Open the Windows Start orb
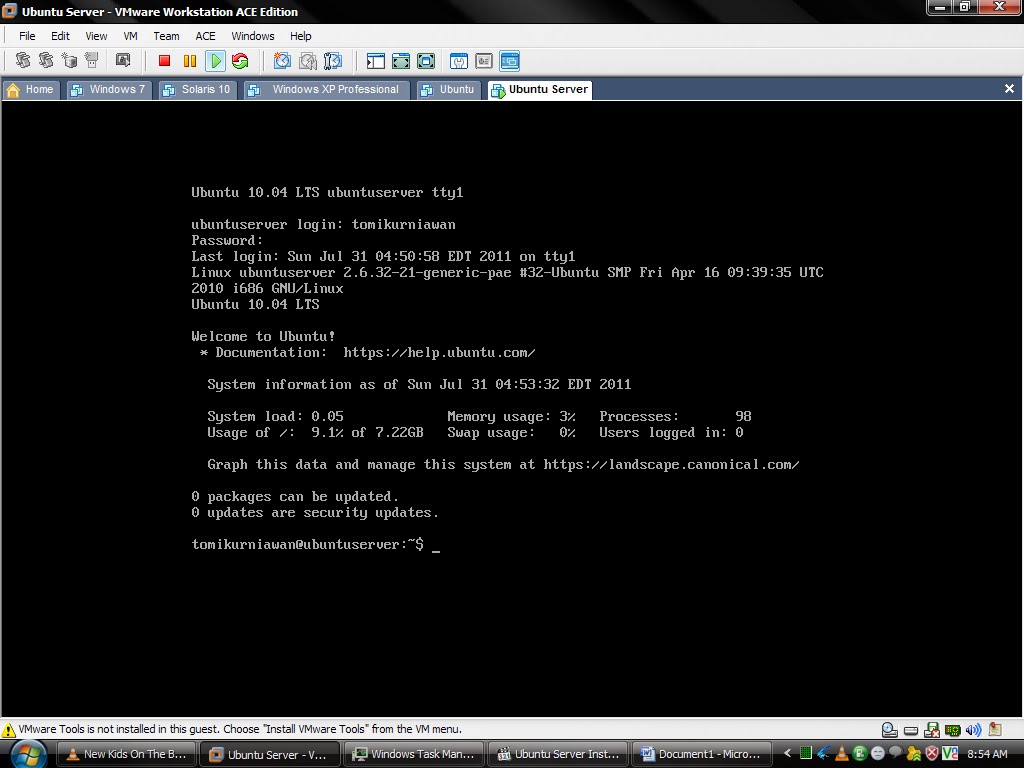 28,754
